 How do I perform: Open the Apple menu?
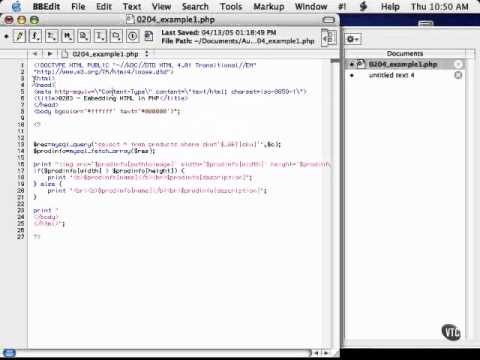click(x=16, y=7)
